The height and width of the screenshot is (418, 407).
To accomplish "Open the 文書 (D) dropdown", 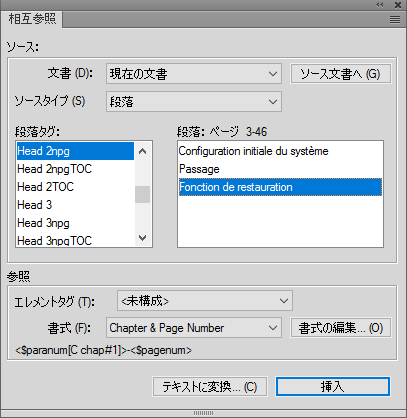I will pyautogui.click(x=194, y=74).
